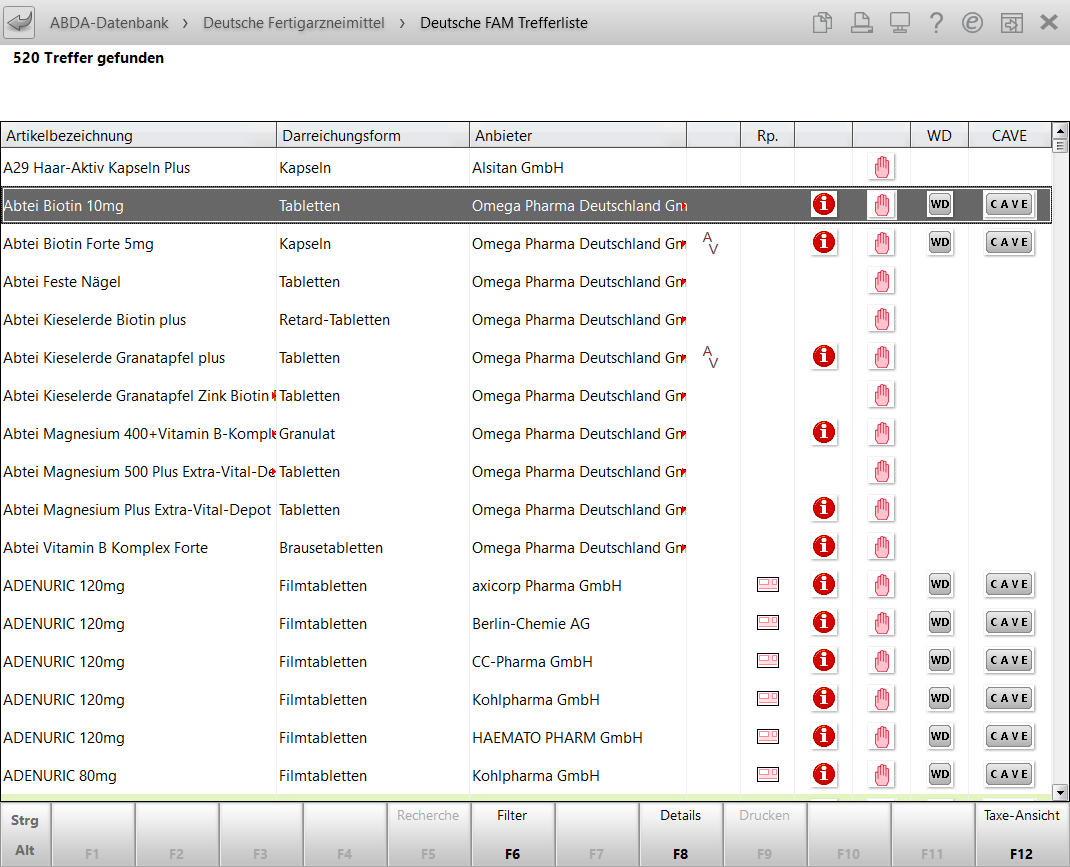Navigate to ABDA-Datenbank breadcrumb
The width and height of the screenshot is (1070, 867).
(x=109, y=22)
